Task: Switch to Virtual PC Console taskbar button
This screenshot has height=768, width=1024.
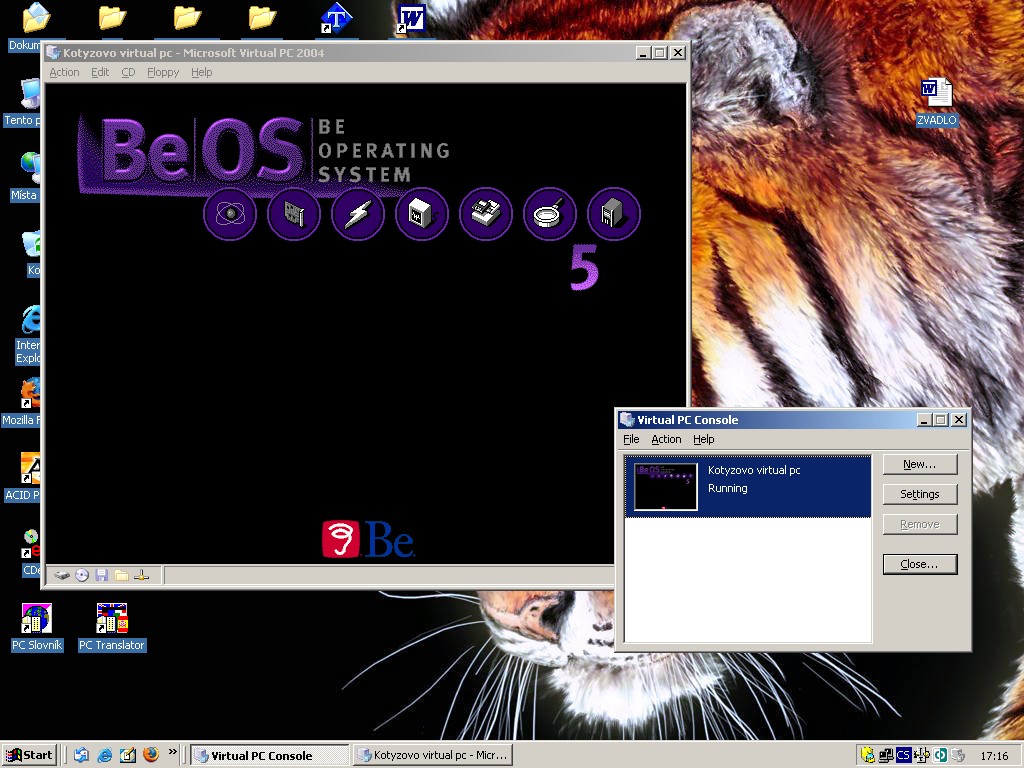Action: [270, 756]
